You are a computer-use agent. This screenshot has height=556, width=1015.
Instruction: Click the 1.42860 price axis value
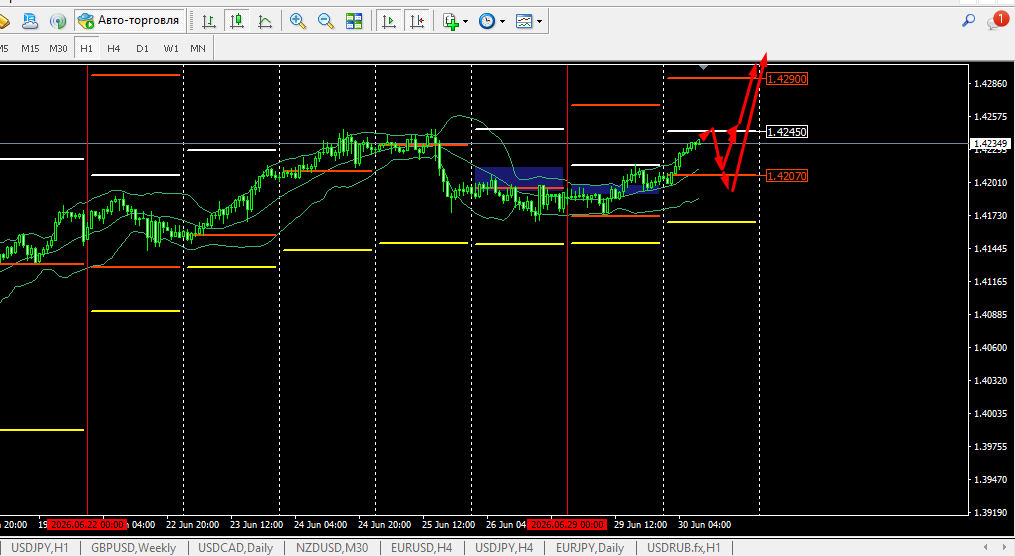click(990, 83)
